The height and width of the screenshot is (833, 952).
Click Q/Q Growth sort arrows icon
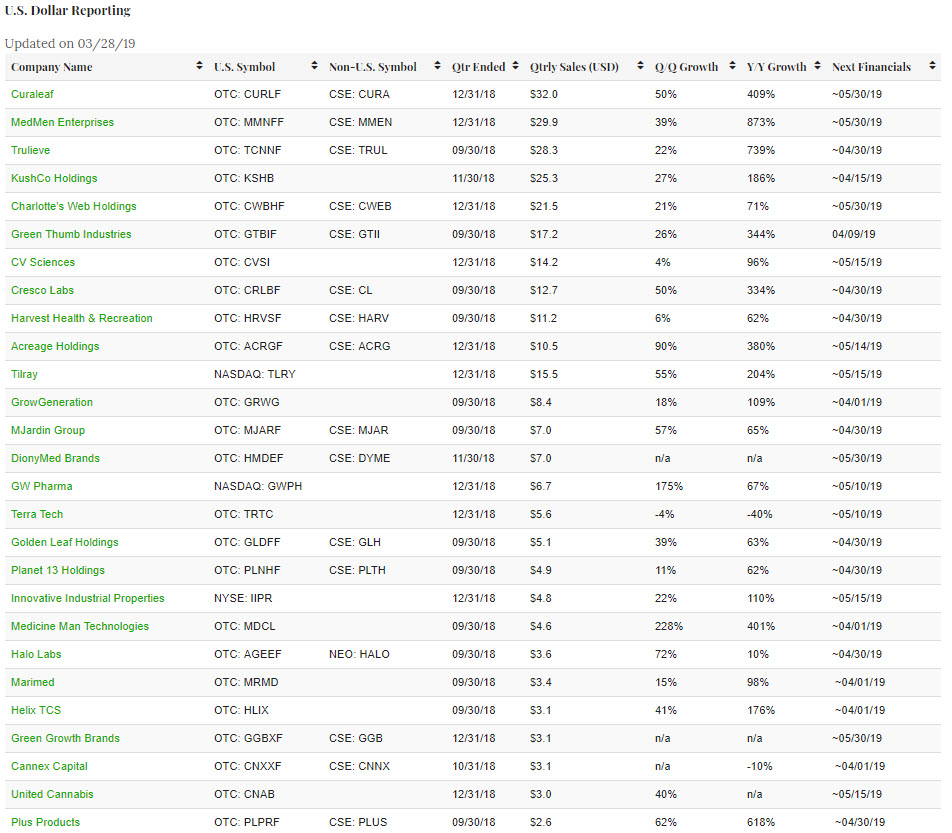pos(732,67)
